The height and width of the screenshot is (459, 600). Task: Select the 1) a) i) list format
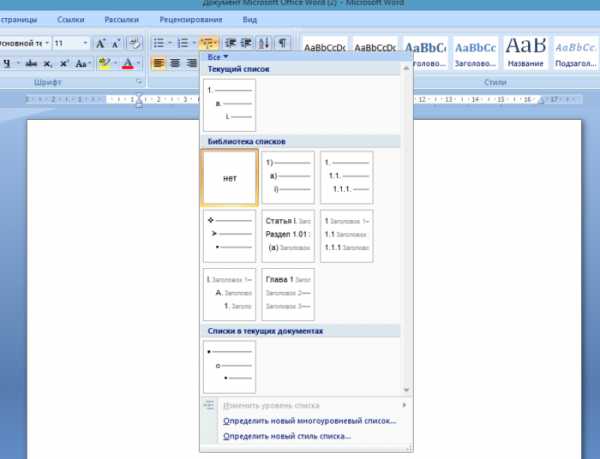[288, 177]
